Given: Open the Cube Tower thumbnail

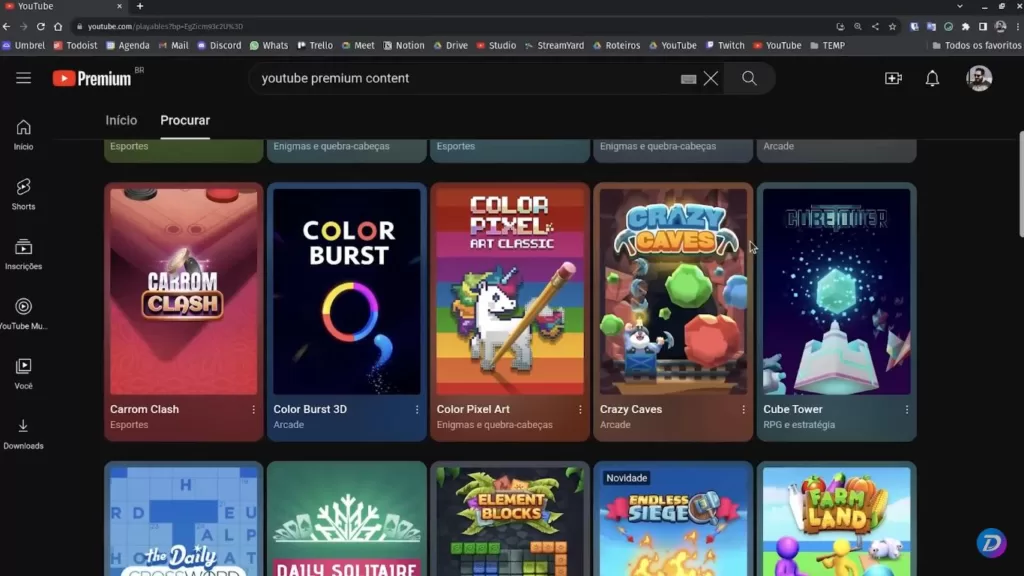Looking at the screenshot, I should point(837,291).
